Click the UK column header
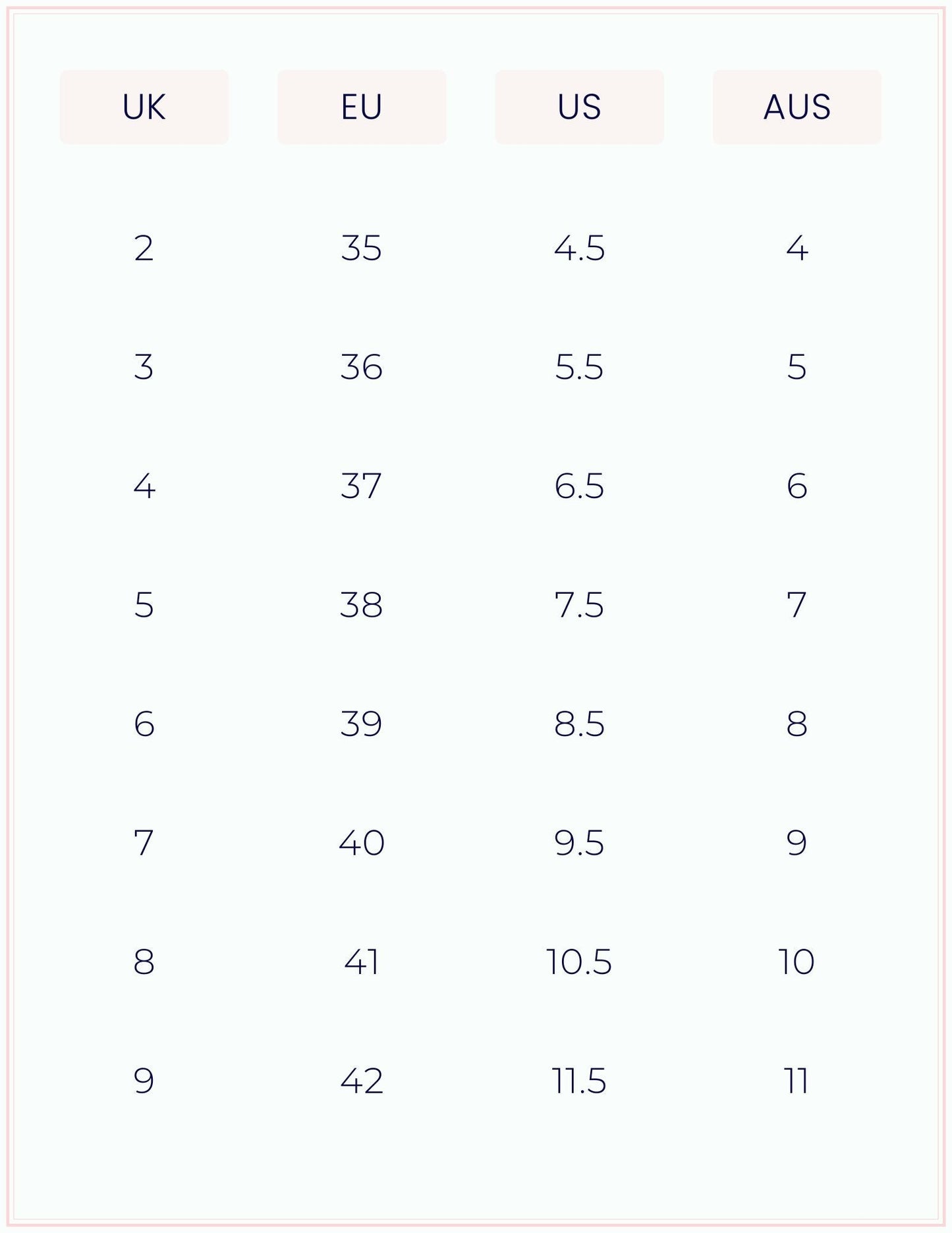952x1233 pixels. click(x=144, y=107)
